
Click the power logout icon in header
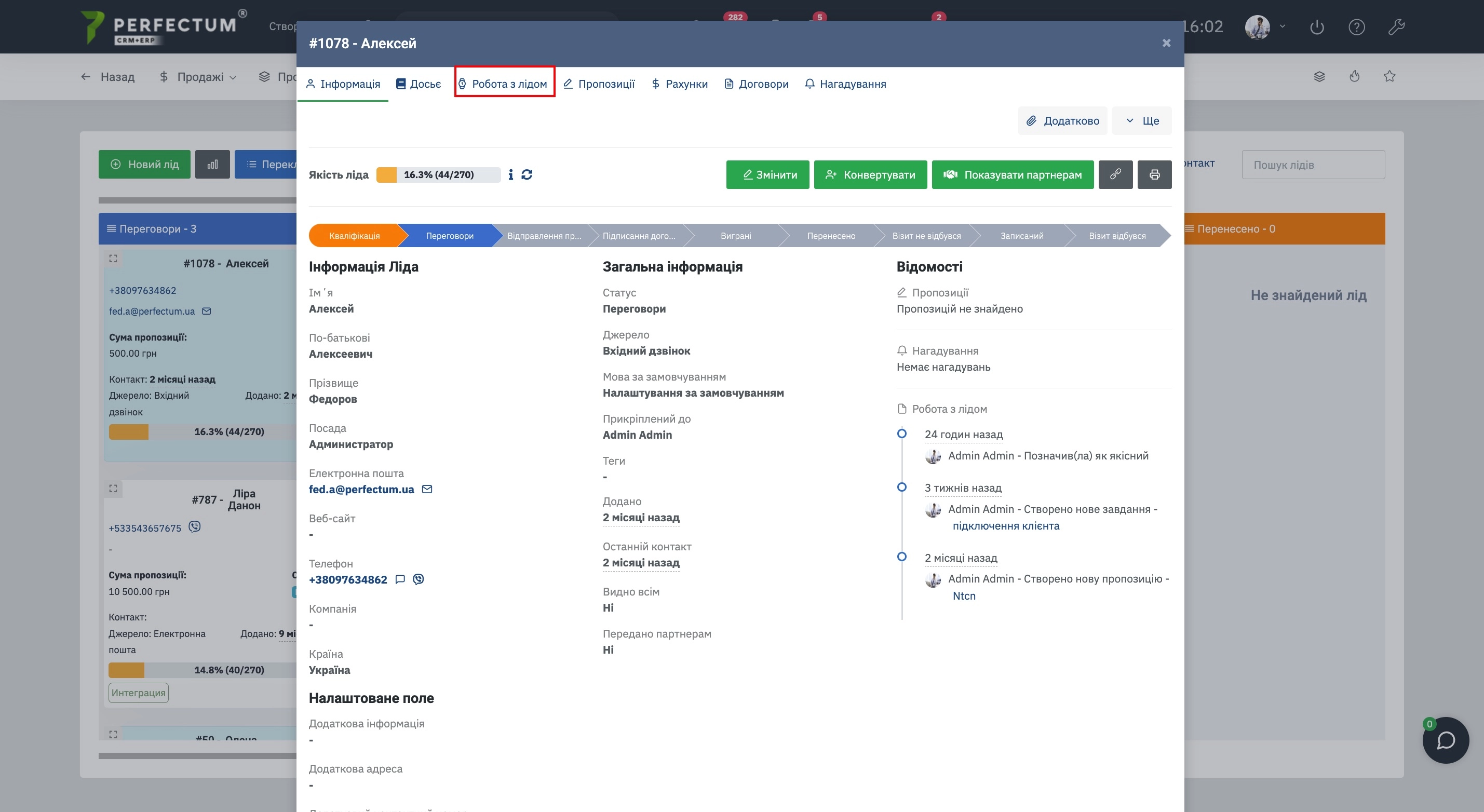[1317, 27]
